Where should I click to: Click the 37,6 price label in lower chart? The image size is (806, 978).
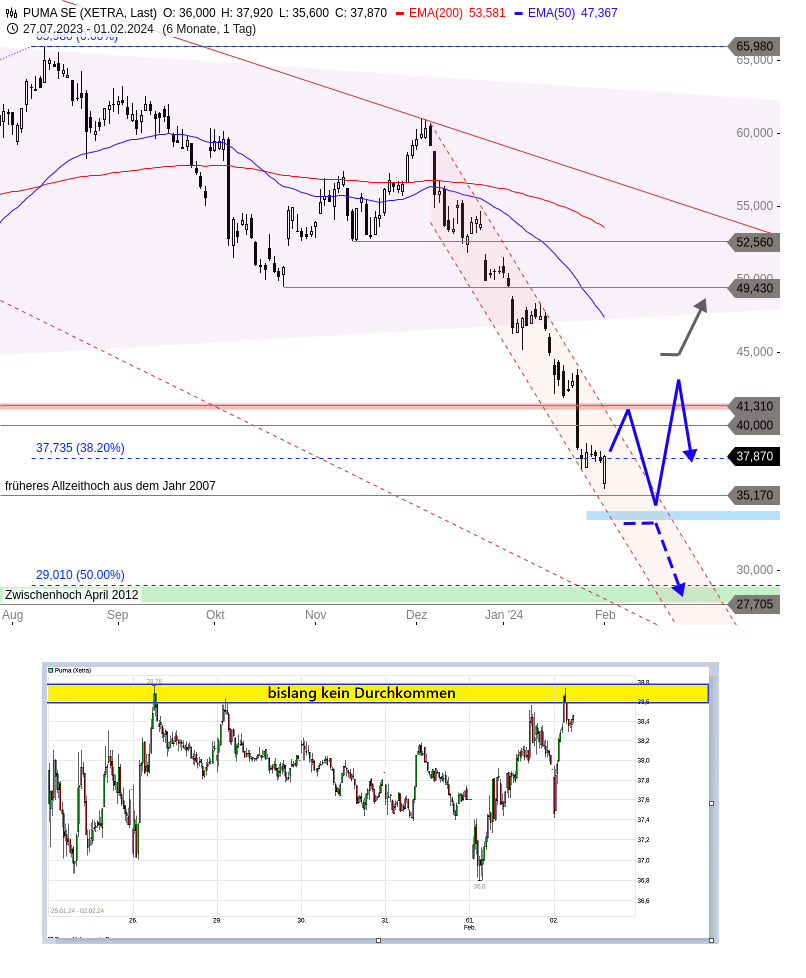tap(643, 800)
